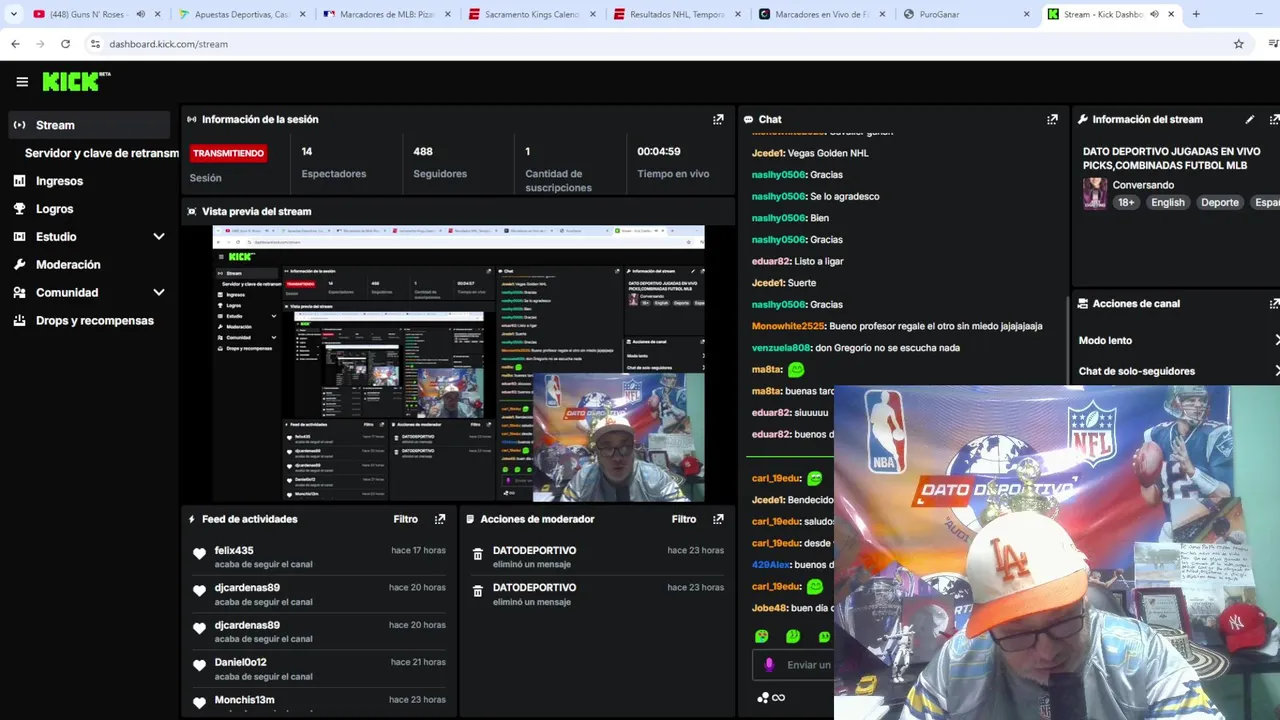Screen dimensions: 1280x720
Task: Edit stream info with the pencil icon
Action: (1250, 119)
